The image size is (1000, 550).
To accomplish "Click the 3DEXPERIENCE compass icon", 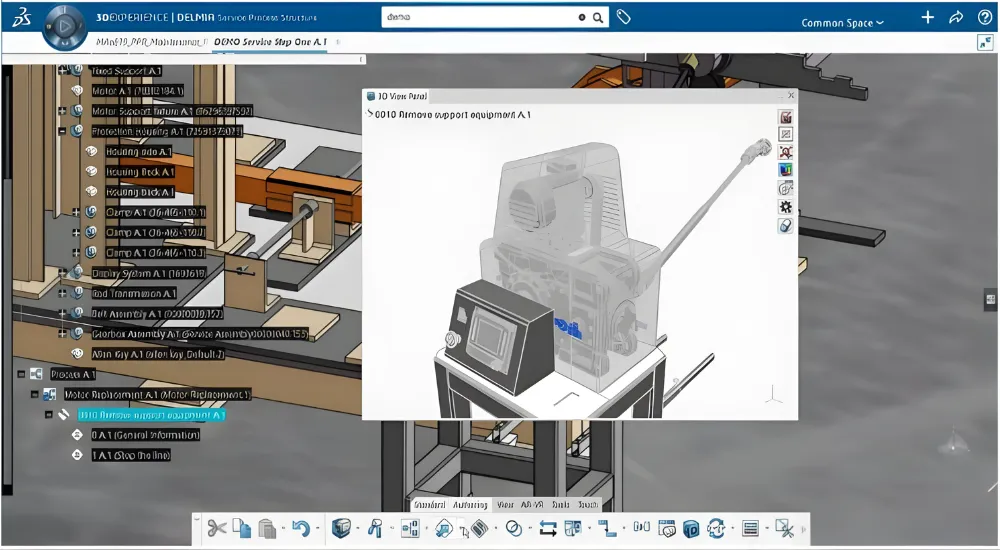I will coord(64,24).
